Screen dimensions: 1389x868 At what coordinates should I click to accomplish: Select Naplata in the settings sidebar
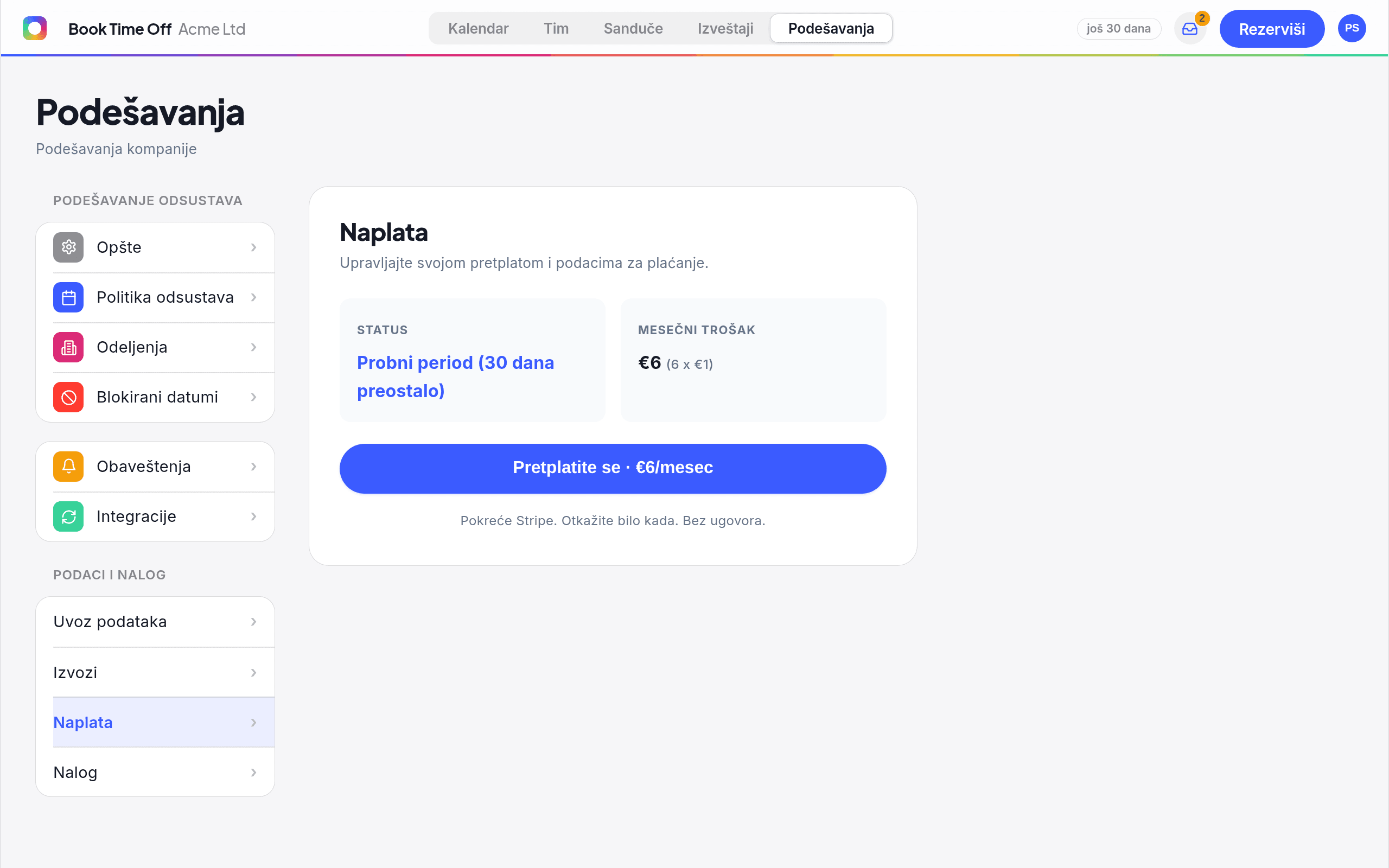155,722
